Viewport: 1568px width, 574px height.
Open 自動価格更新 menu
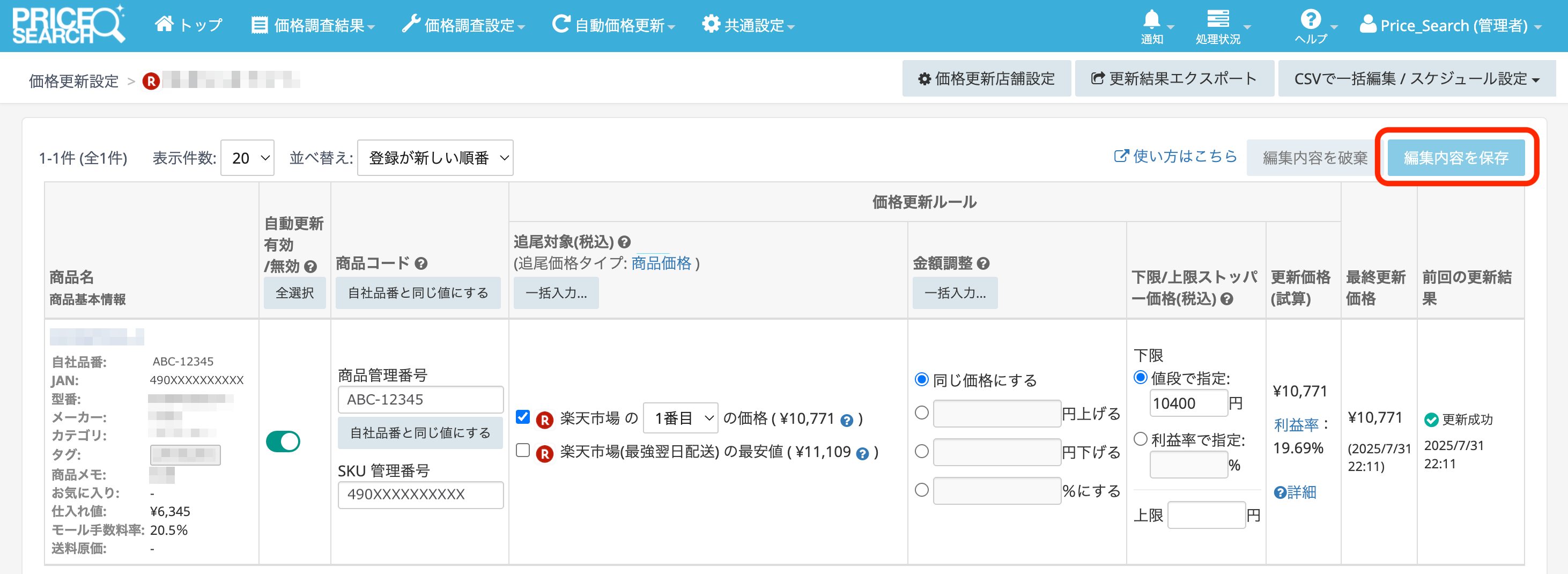click(x=613, y=26)
